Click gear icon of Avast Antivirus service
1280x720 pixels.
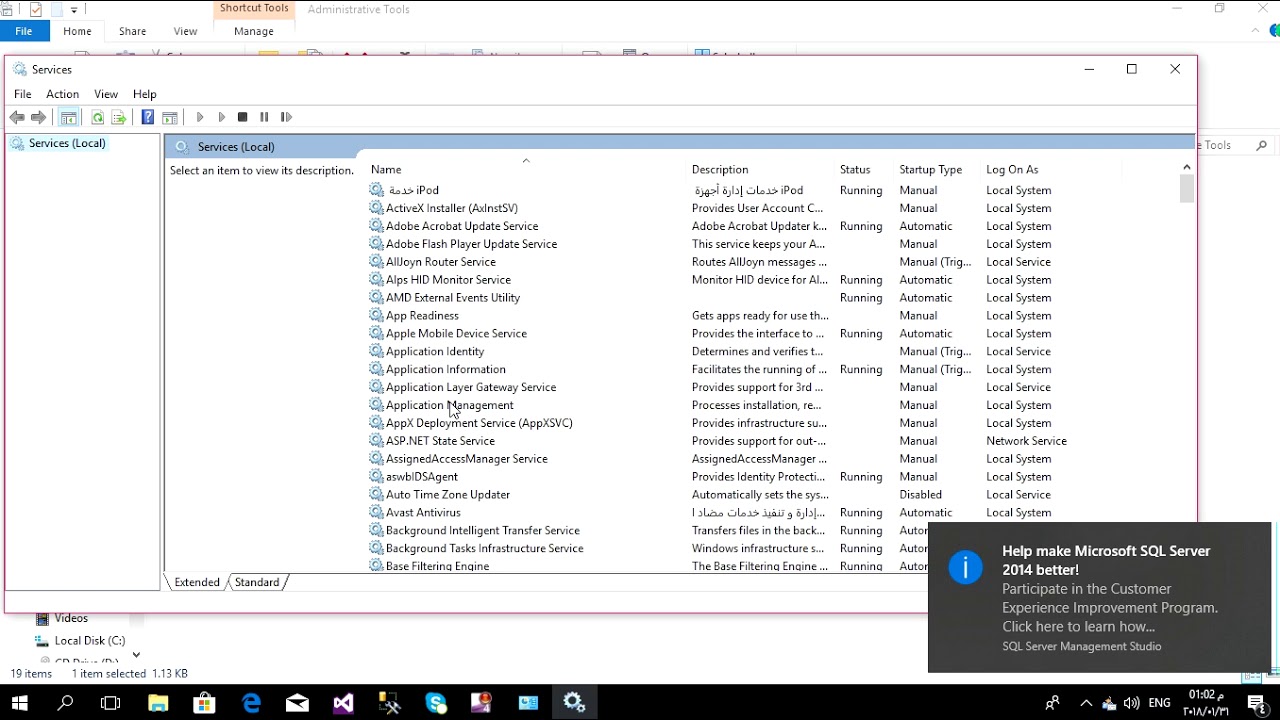[x=376, y=513]
